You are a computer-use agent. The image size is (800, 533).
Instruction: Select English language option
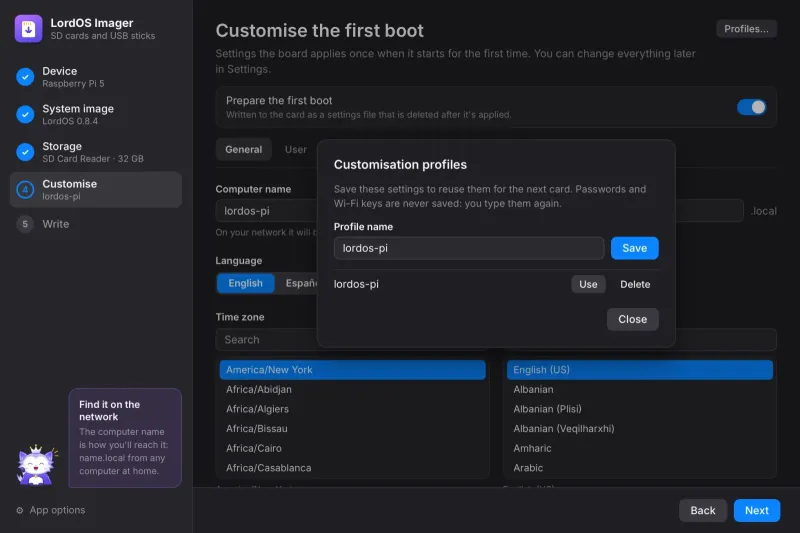[x=245, y=283]
